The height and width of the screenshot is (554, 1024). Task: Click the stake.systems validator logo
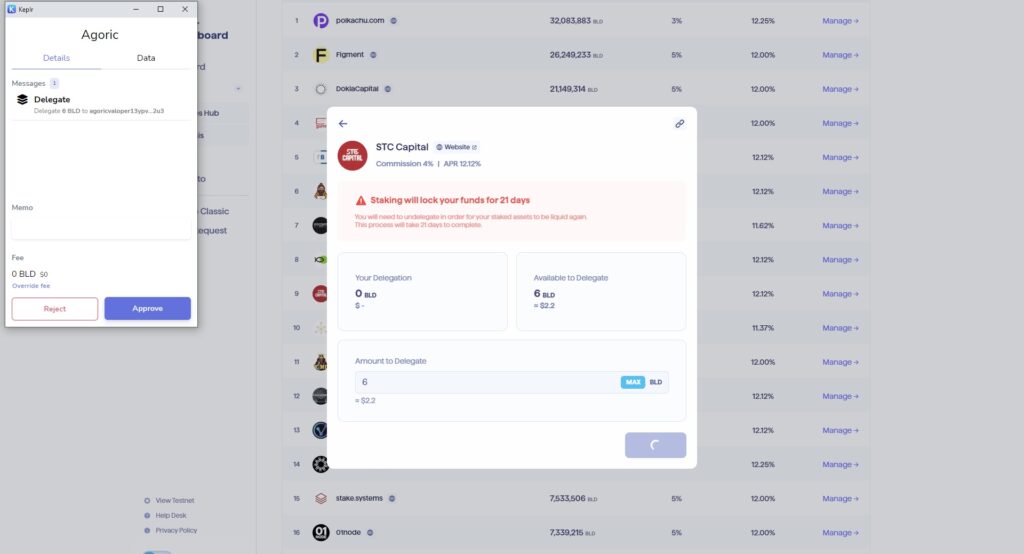321,498
